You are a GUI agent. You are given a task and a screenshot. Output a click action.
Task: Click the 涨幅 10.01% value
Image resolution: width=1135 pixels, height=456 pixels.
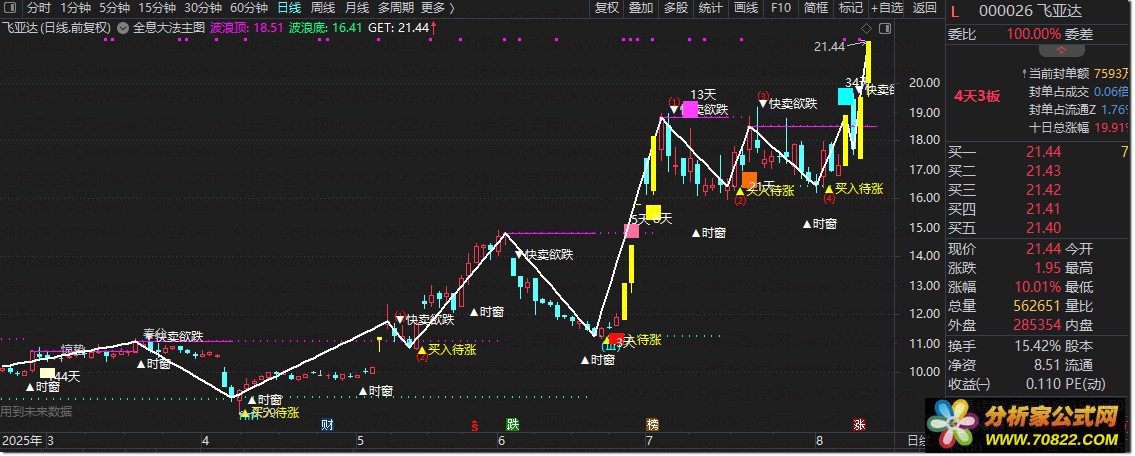1037,287
